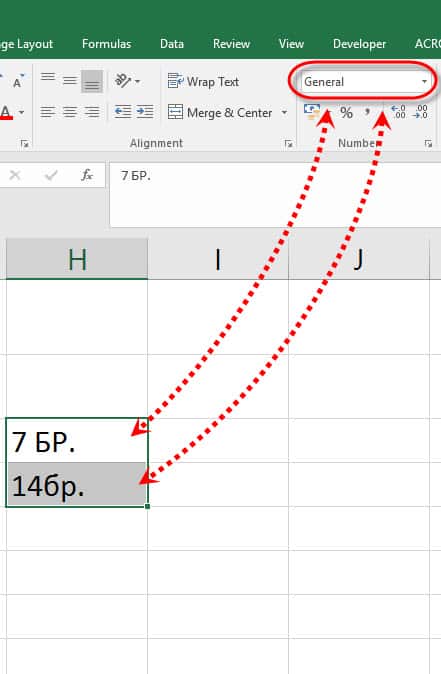Click the Middle Align icon
Screen dimensions: 441x674
70,80
